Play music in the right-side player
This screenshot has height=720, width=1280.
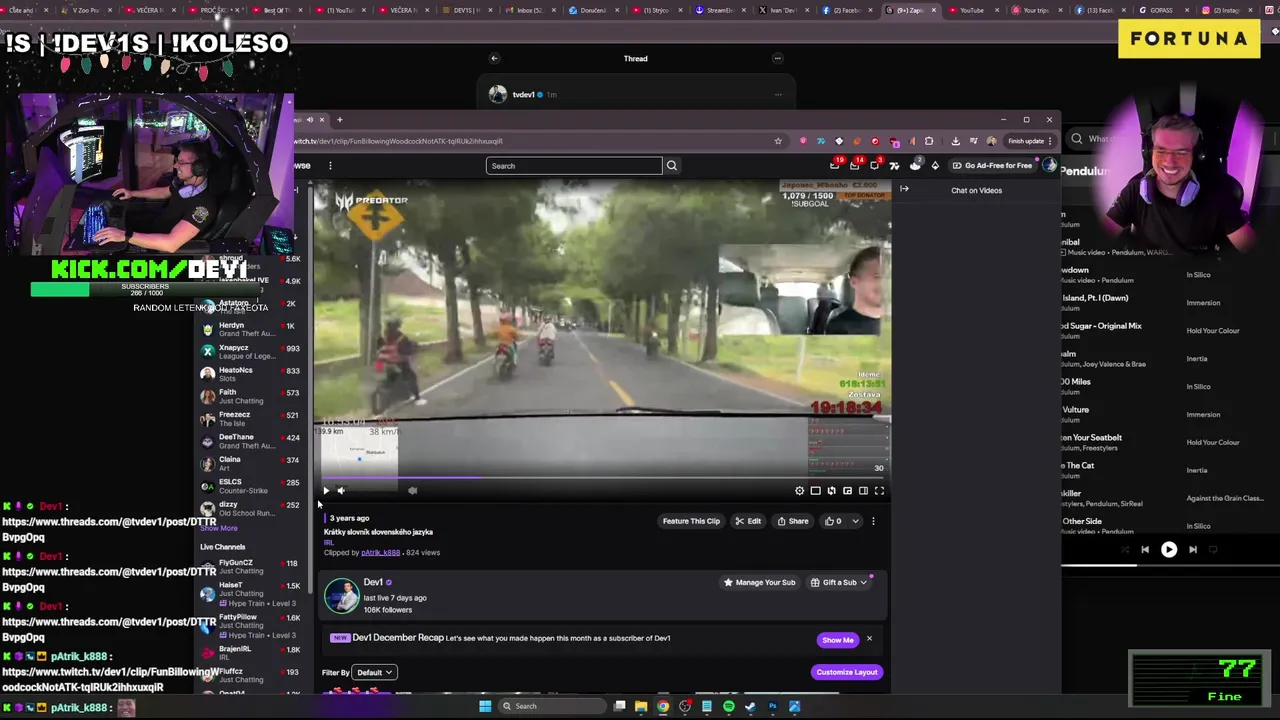coord(1169,549)
